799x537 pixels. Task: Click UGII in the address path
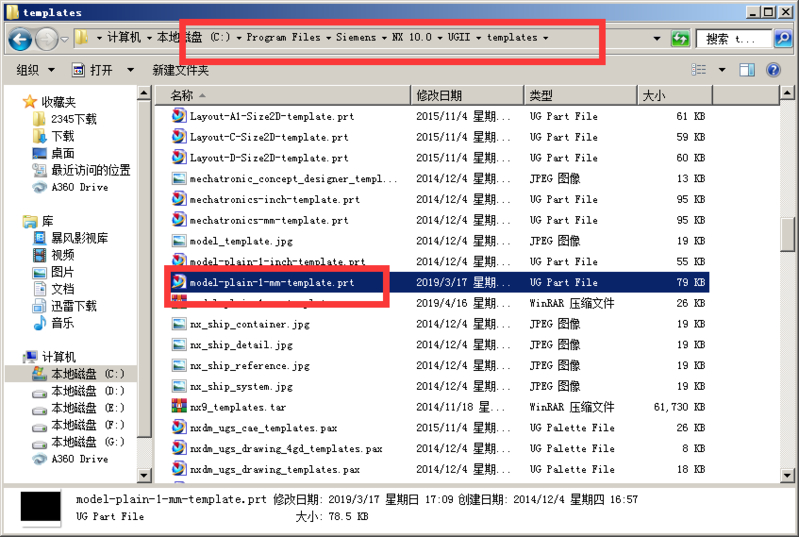[459, 37]
